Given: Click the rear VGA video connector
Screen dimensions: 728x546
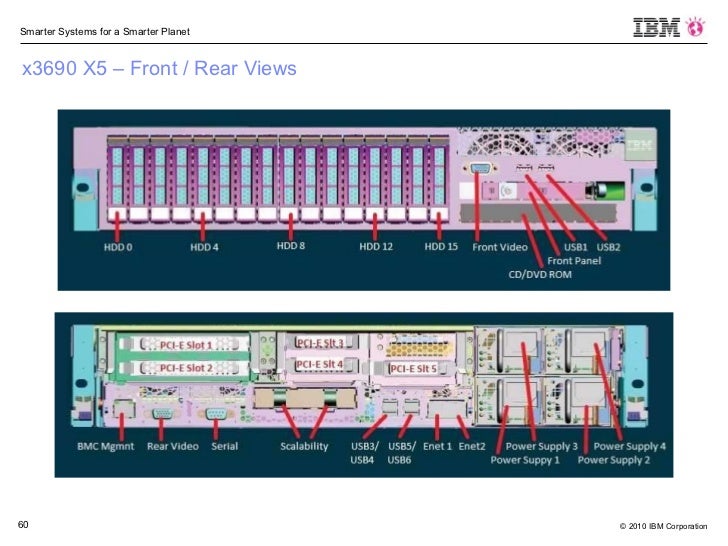Looking at the screenshot, I should 161,413.
